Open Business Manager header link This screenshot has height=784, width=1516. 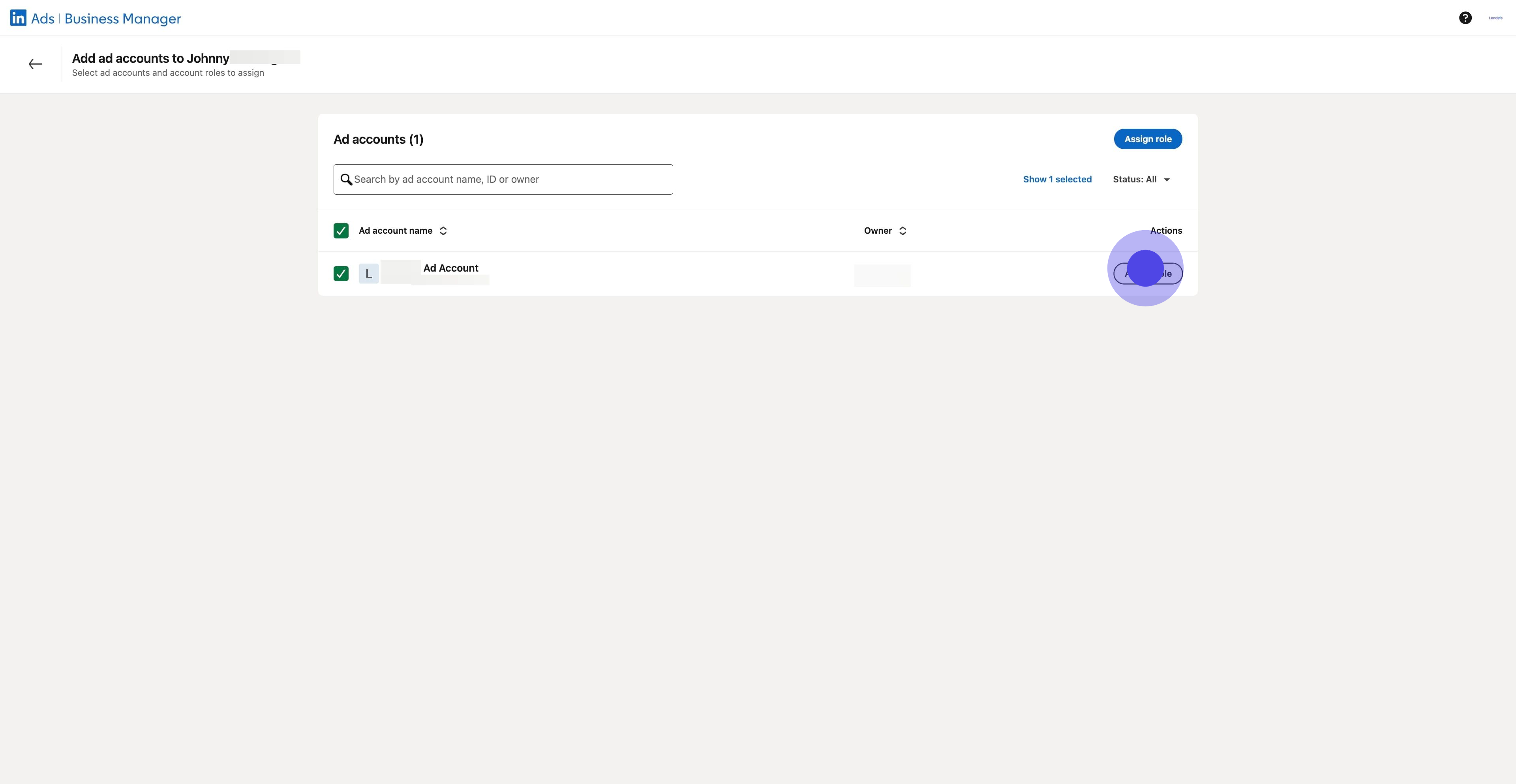tap(122, 19)
